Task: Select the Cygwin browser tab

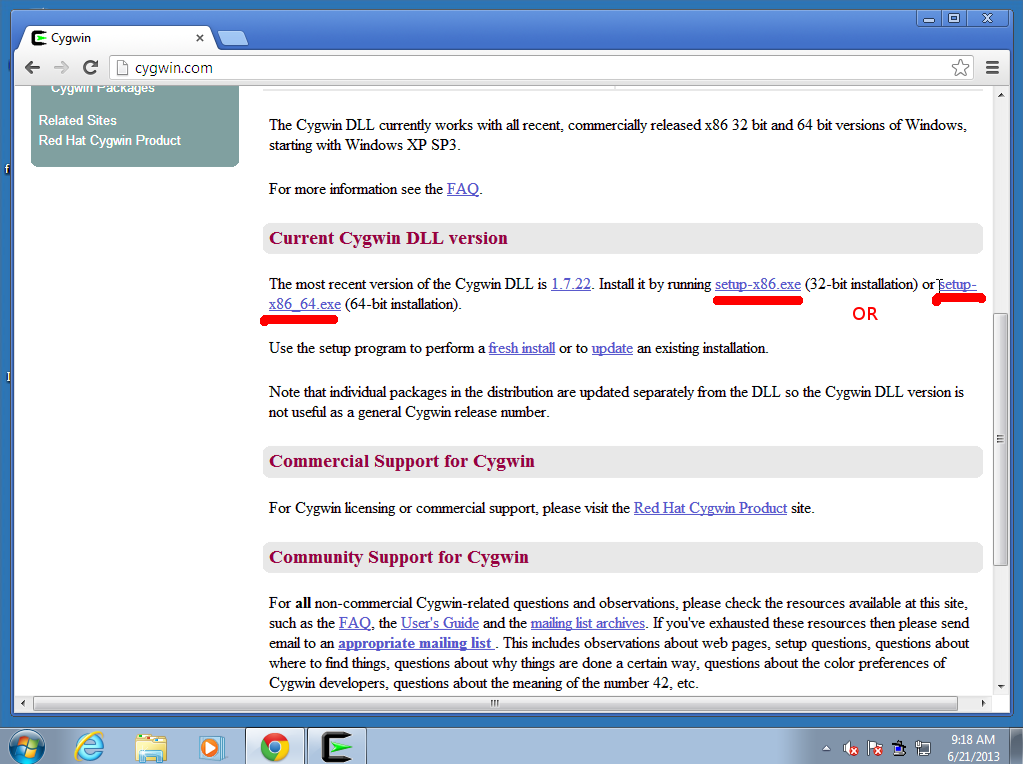Action: click(x=117, y=38)
